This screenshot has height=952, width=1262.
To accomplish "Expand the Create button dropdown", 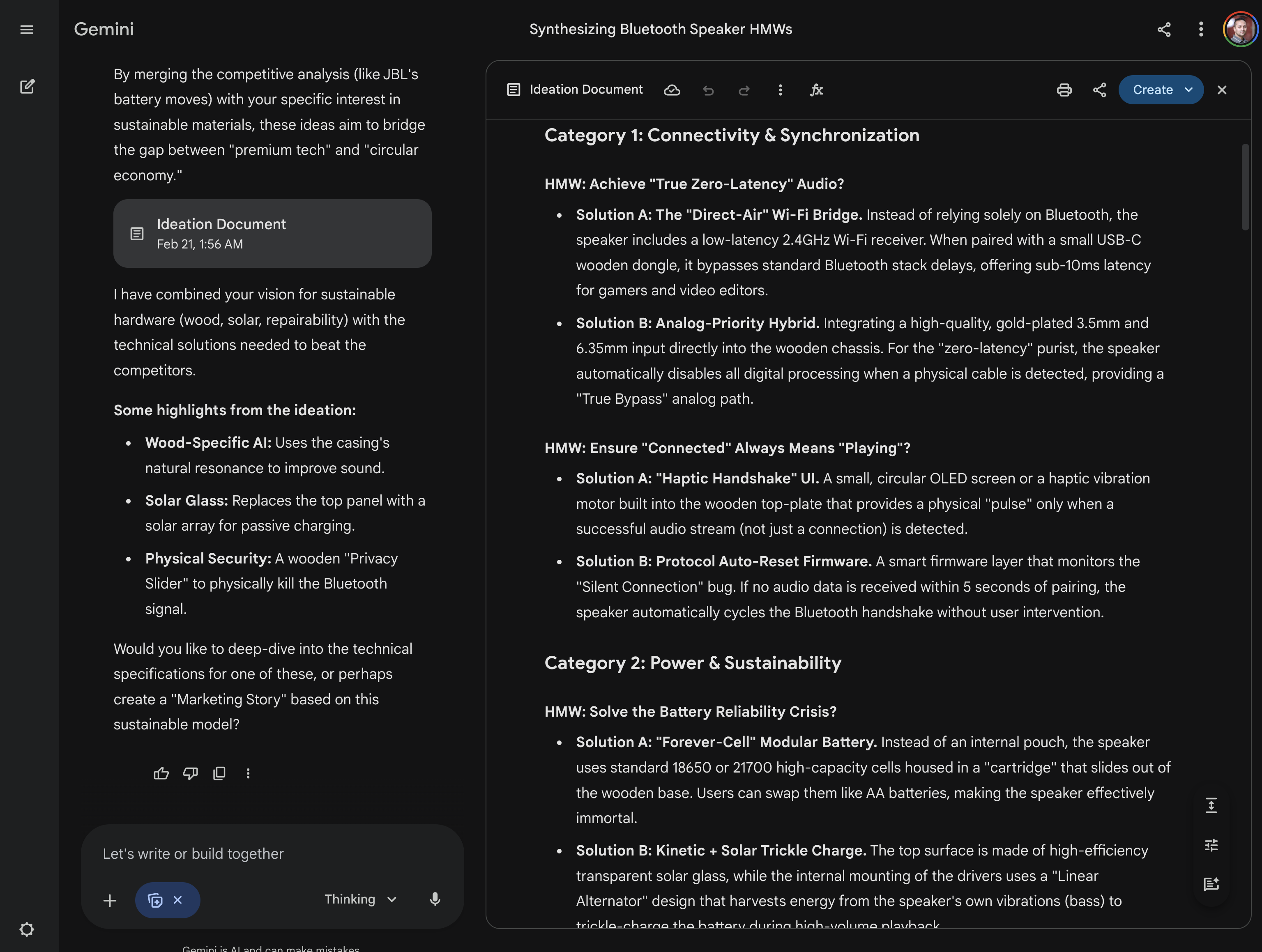I will click(x=1189, y=90).
